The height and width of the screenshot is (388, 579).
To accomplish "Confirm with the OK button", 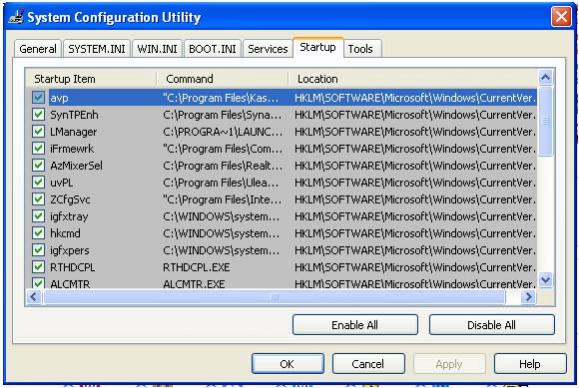I will click(288, 364).
